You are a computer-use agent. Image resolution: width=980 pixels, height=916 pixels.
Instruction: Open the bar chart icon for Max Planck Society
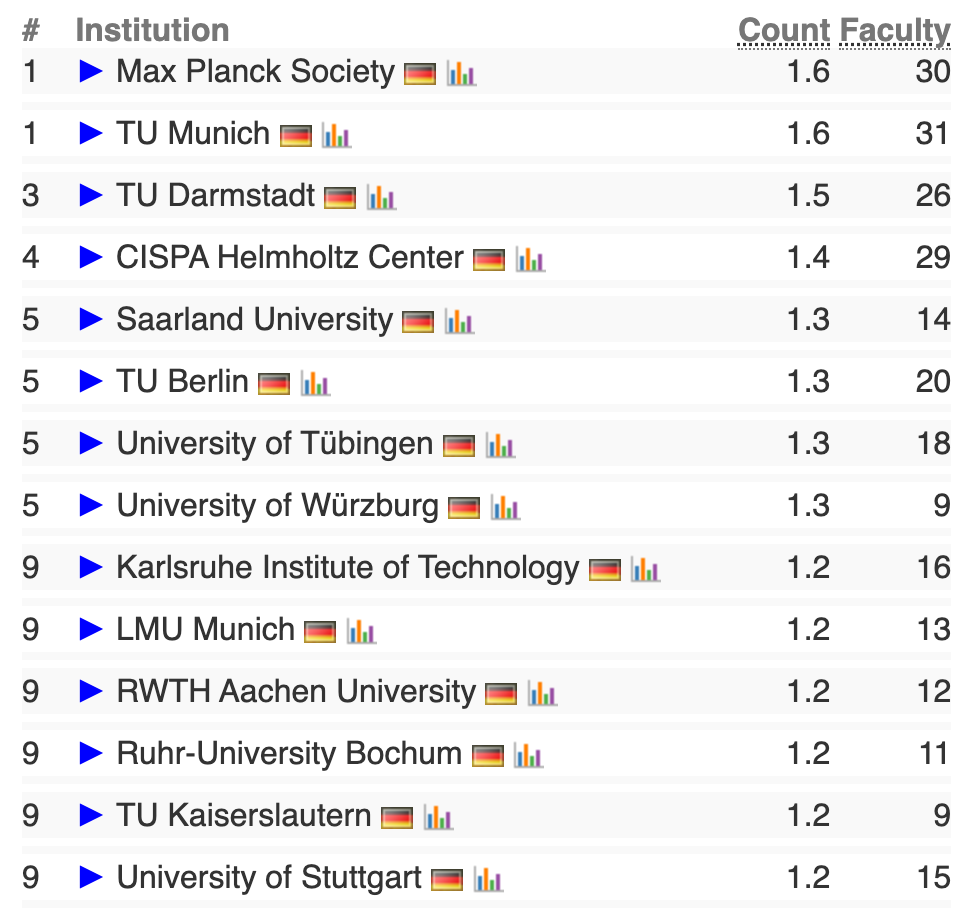pyautogui.click(x=461, y=74)
